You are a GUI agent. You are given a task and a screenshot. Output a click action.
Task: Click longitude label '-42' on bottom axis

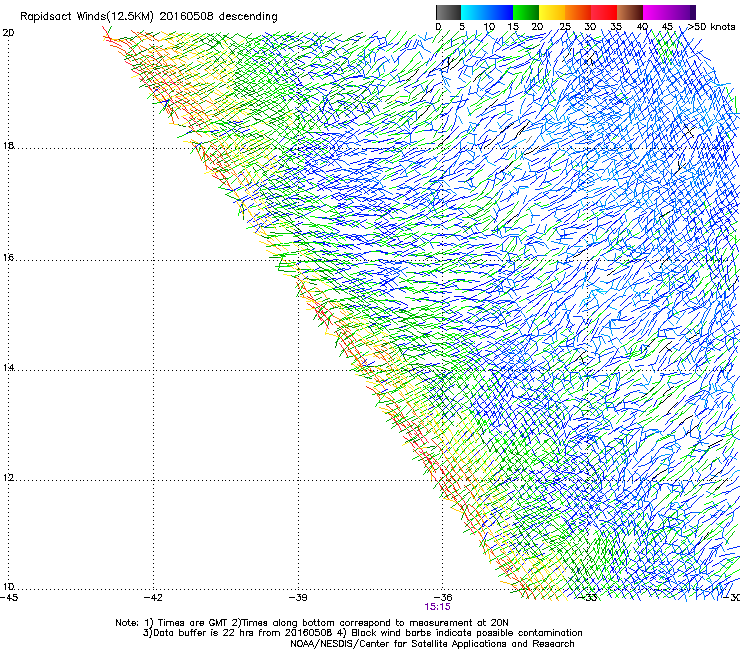[153, 598]
